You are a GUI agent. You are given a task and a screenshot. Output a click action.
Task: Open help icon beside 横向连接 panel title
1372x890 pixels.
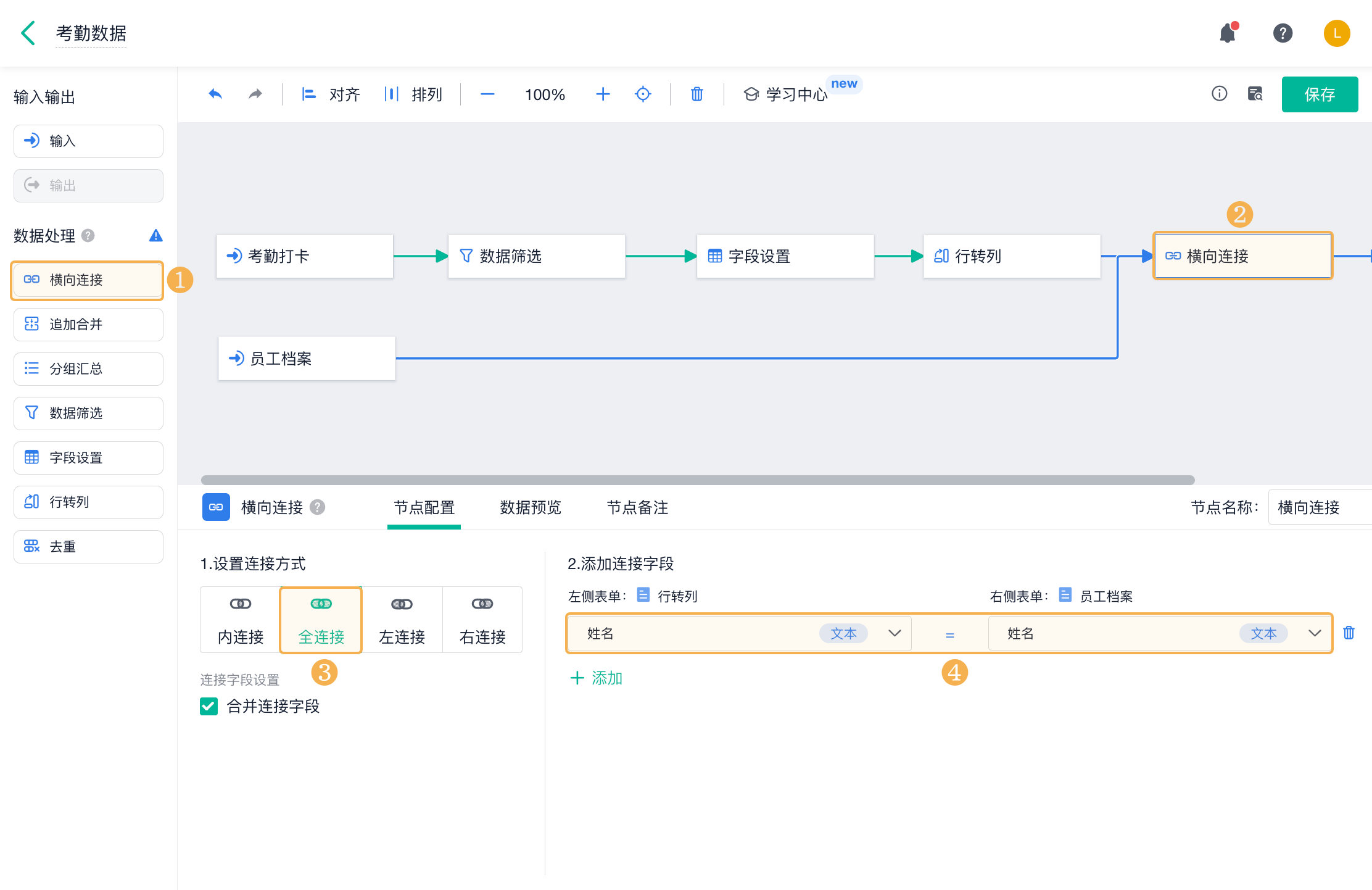[317, 507]
